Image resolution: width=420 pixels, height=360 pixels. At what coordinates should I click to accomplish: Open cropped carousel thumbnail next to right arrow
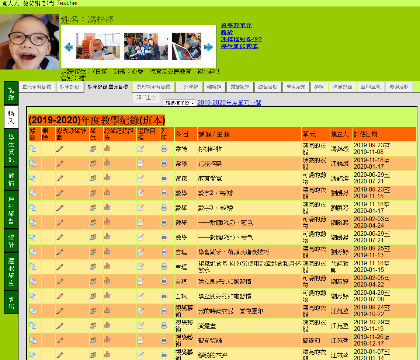pyautogui.click(x=186, y=46)
